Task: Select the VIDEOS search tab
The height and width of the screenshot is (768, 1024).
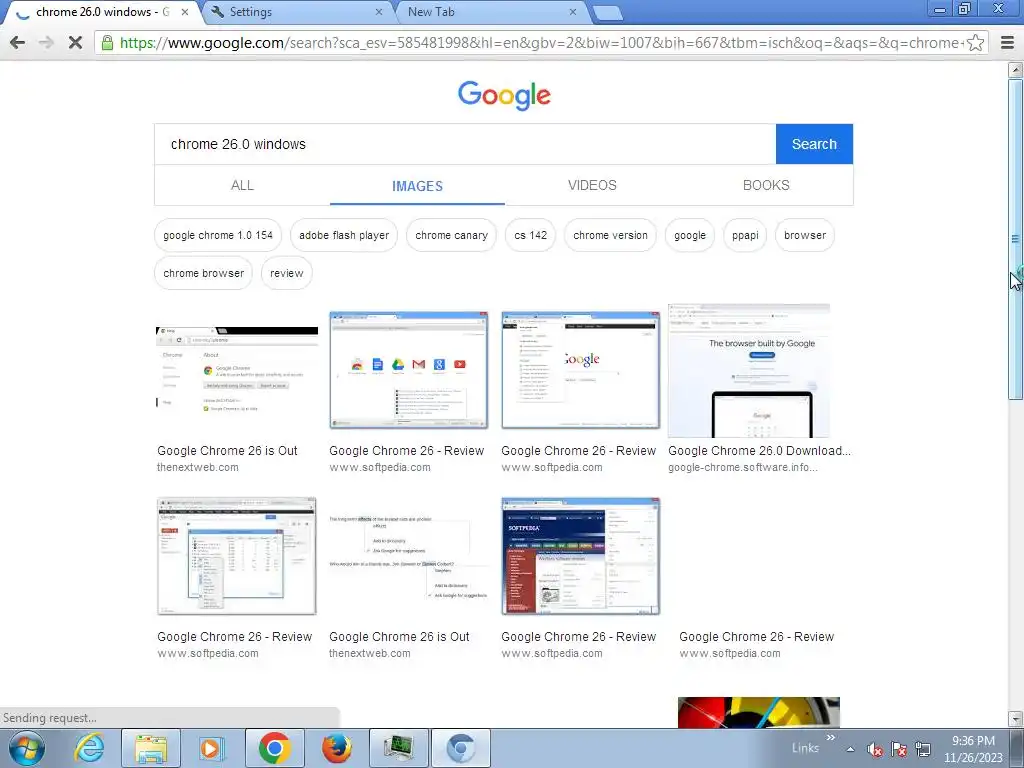Action: [x=592, y=185]
